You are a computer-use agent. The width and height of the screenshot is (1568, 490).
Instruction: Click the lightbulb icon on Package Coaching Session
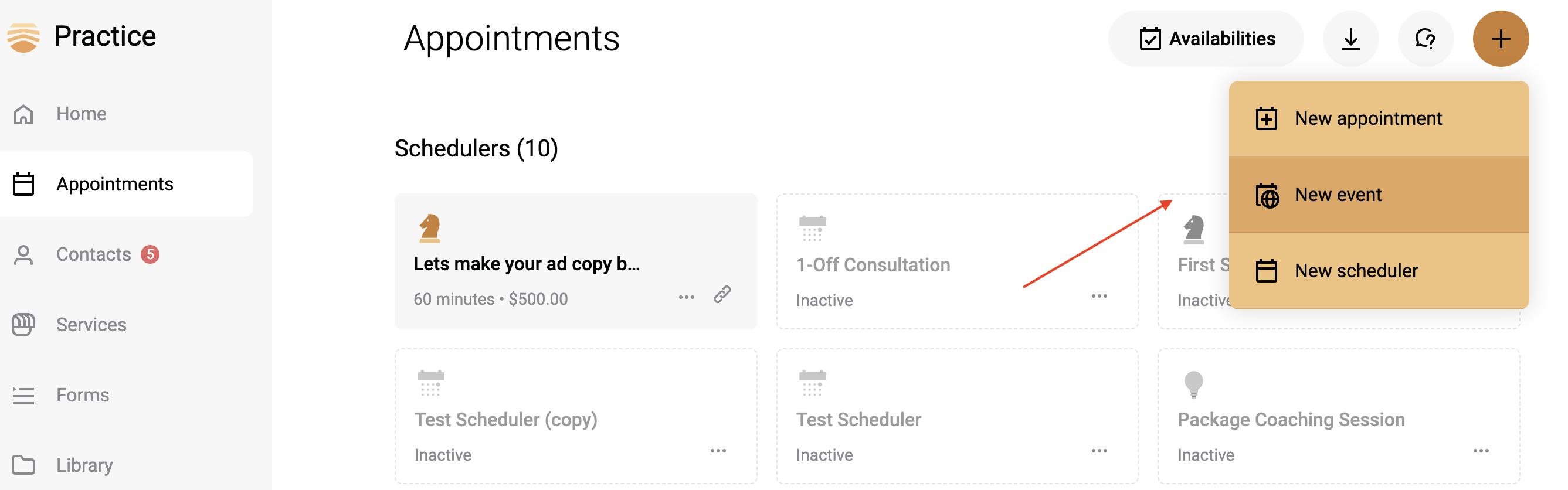pos(1193,384)
